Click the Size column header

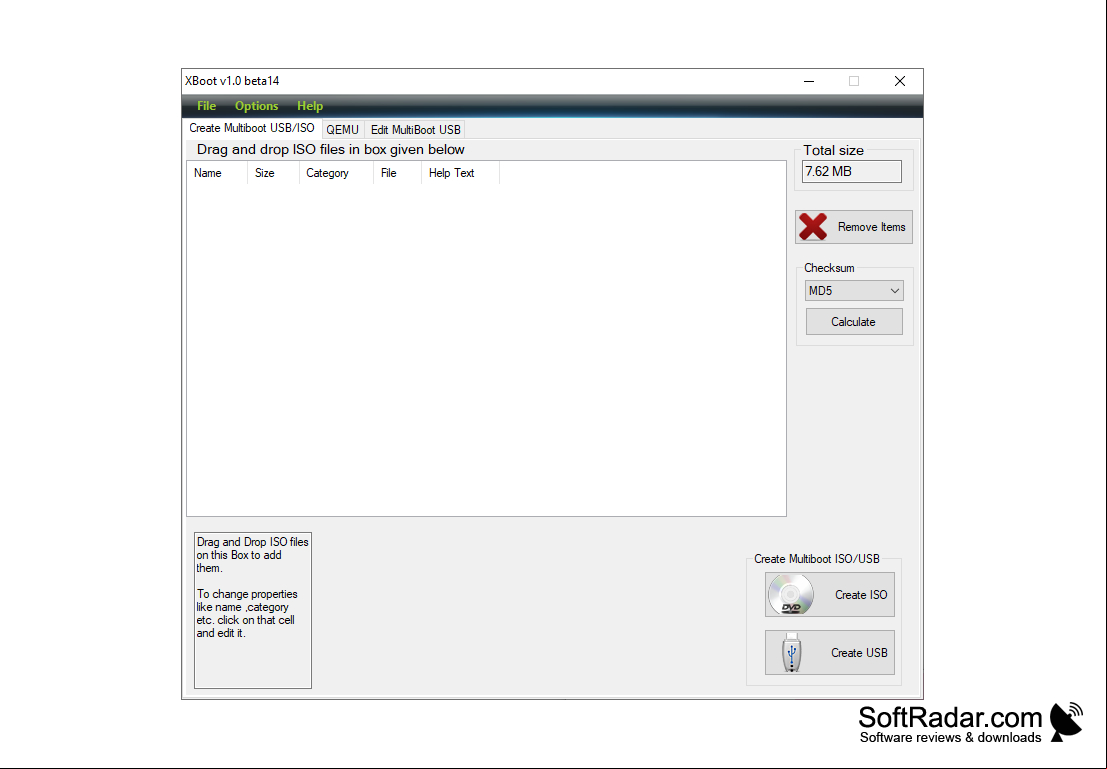tap(273, 173)
